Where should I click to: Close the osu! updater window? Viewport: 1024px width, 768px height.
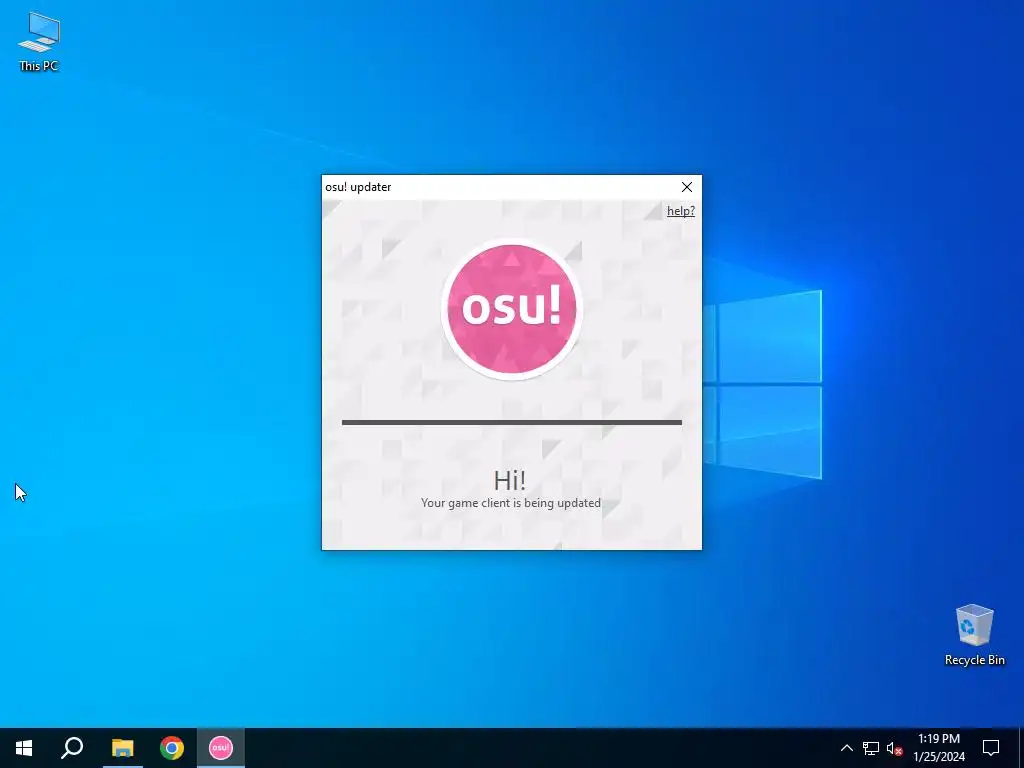tap(686, 187)
